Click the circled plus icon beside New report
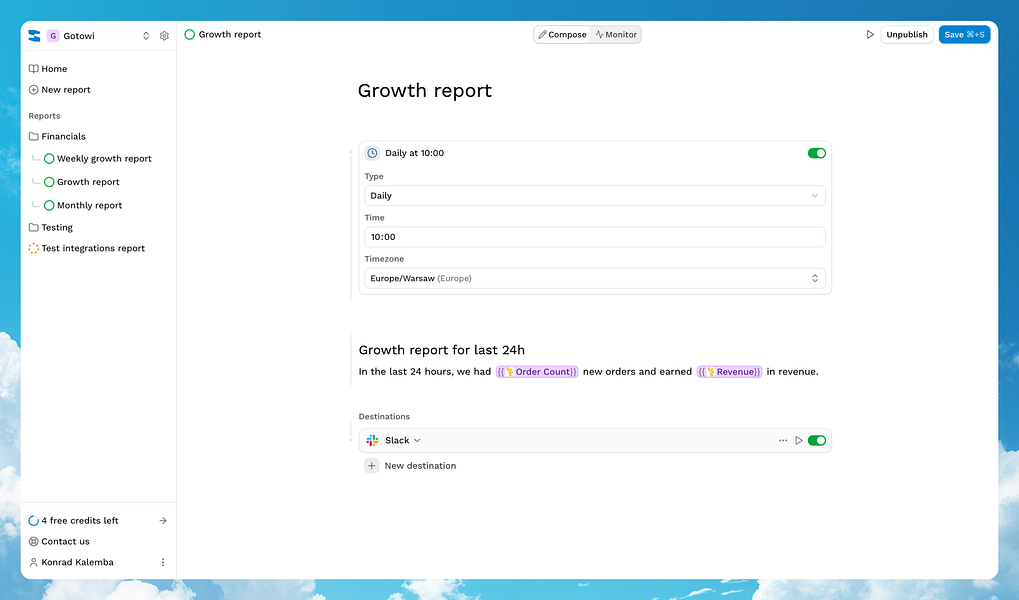This screenshot has height=600, width=1019. click(x=34, y=90)
